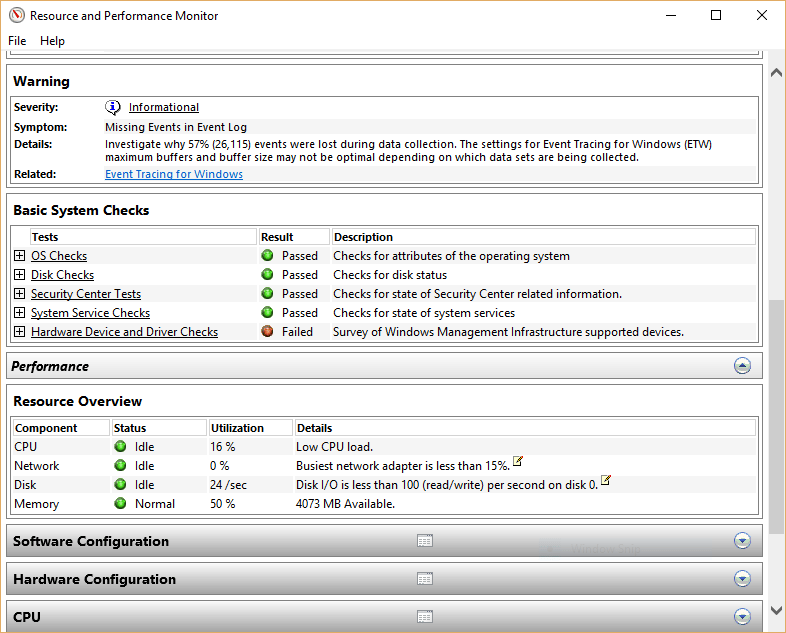Follow the Event Tracing for Windows link

[174, 174]
